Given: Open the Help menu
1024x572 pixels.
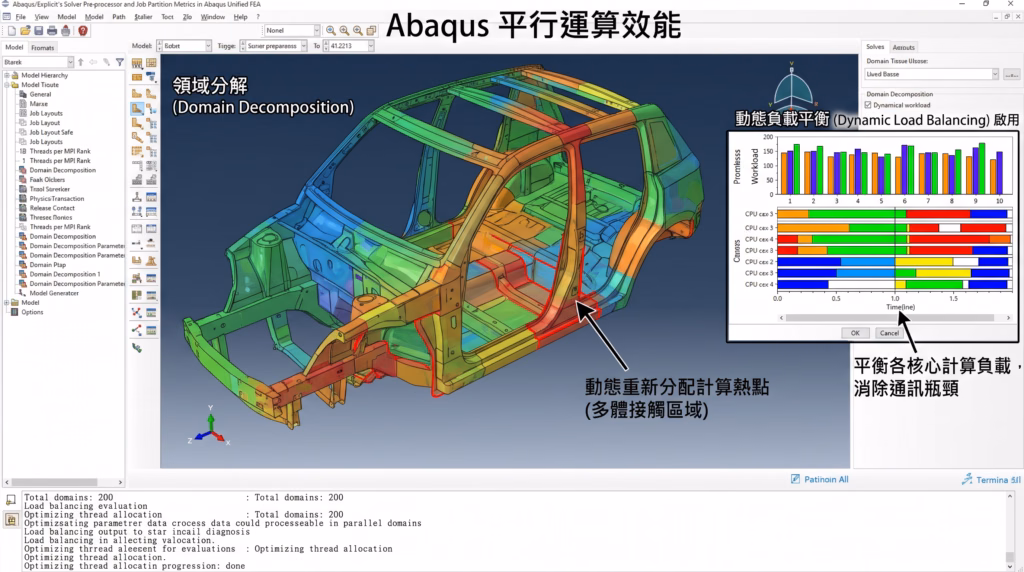Looking at the screenshot, I should [x=240, y=17].
